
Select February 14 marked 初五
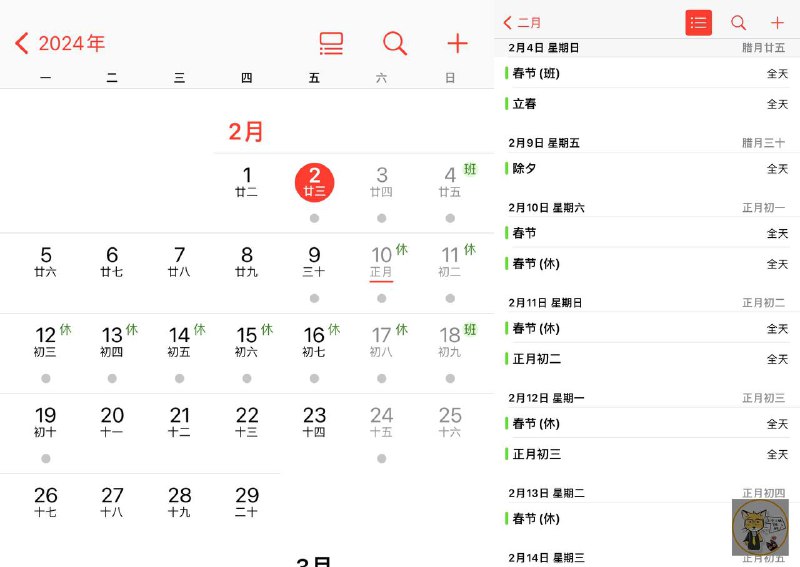(179, 341)
